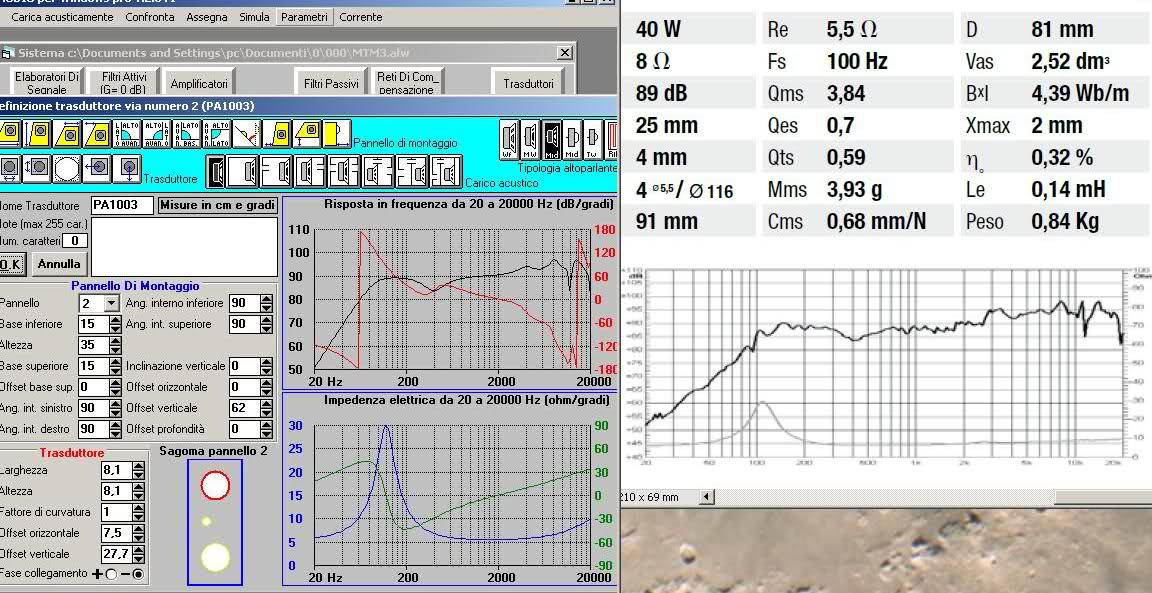Screen dimensions: 1152x593
Task: Click the datasheet viewer's left scroll arrow
Action: (x=705, y=497)
